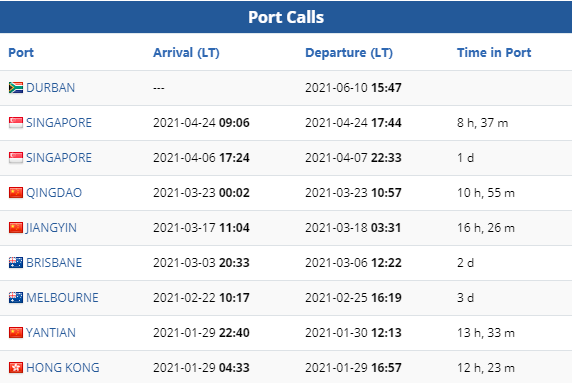
Task: Open the BRISBANE port link
Action: (x=54, y=263)
